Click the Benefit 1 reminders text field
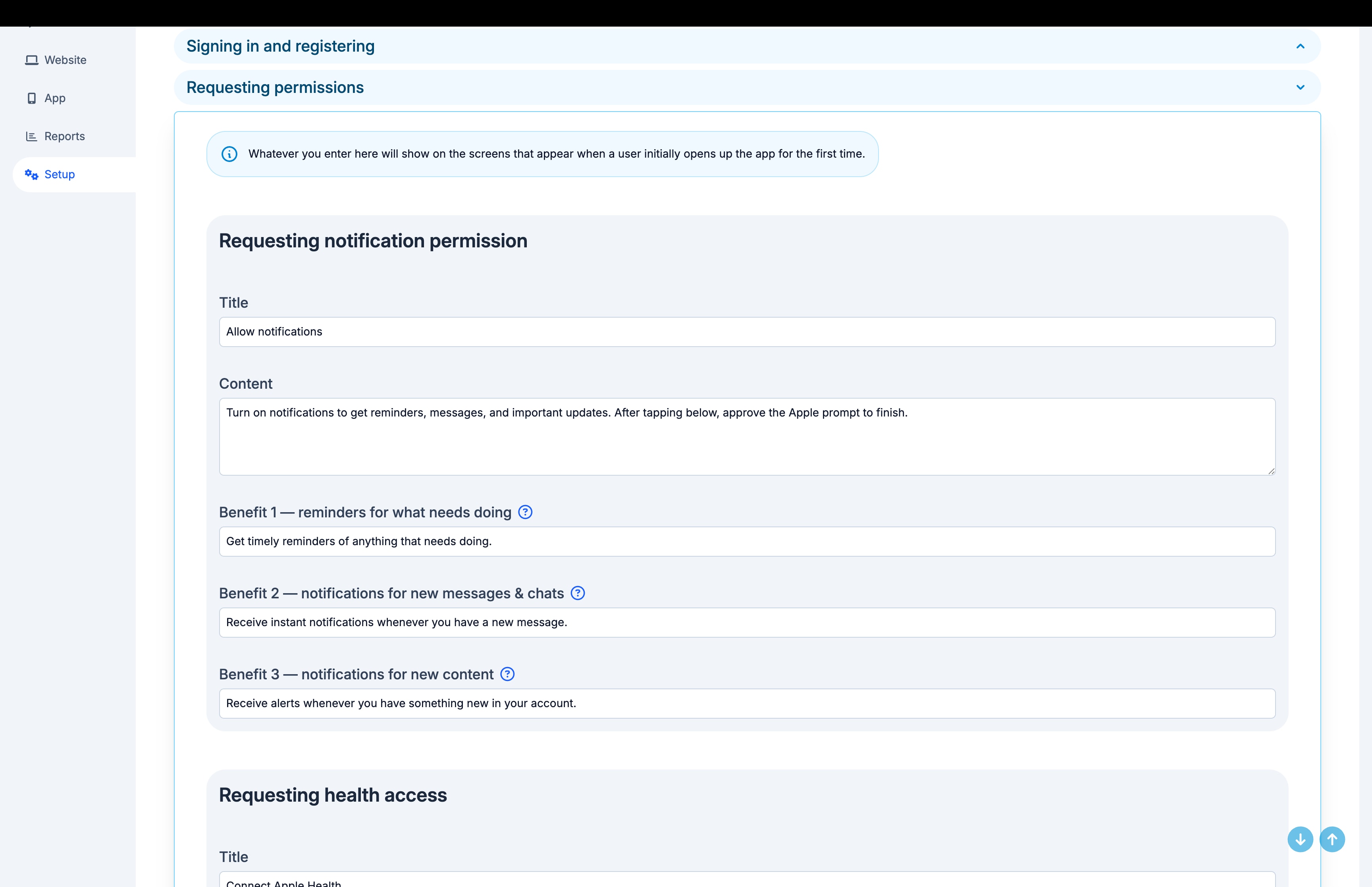 coord(747,542)
